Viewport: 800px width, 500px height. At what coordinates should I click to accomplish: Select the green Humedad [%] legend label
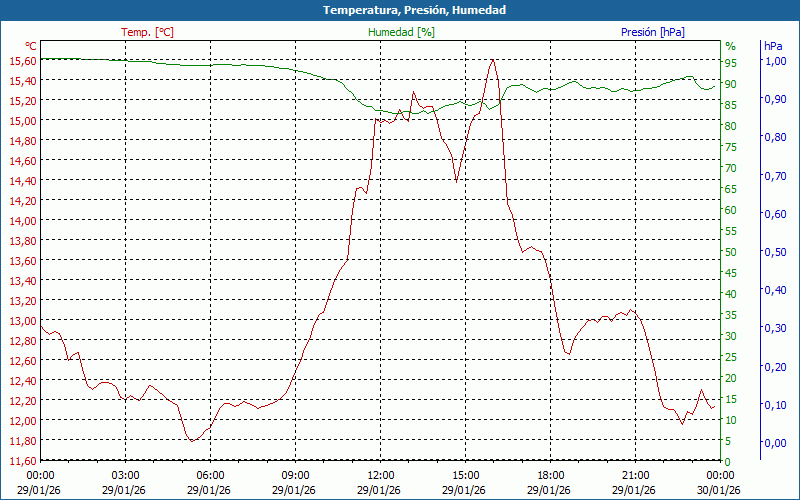coord(401,32)
